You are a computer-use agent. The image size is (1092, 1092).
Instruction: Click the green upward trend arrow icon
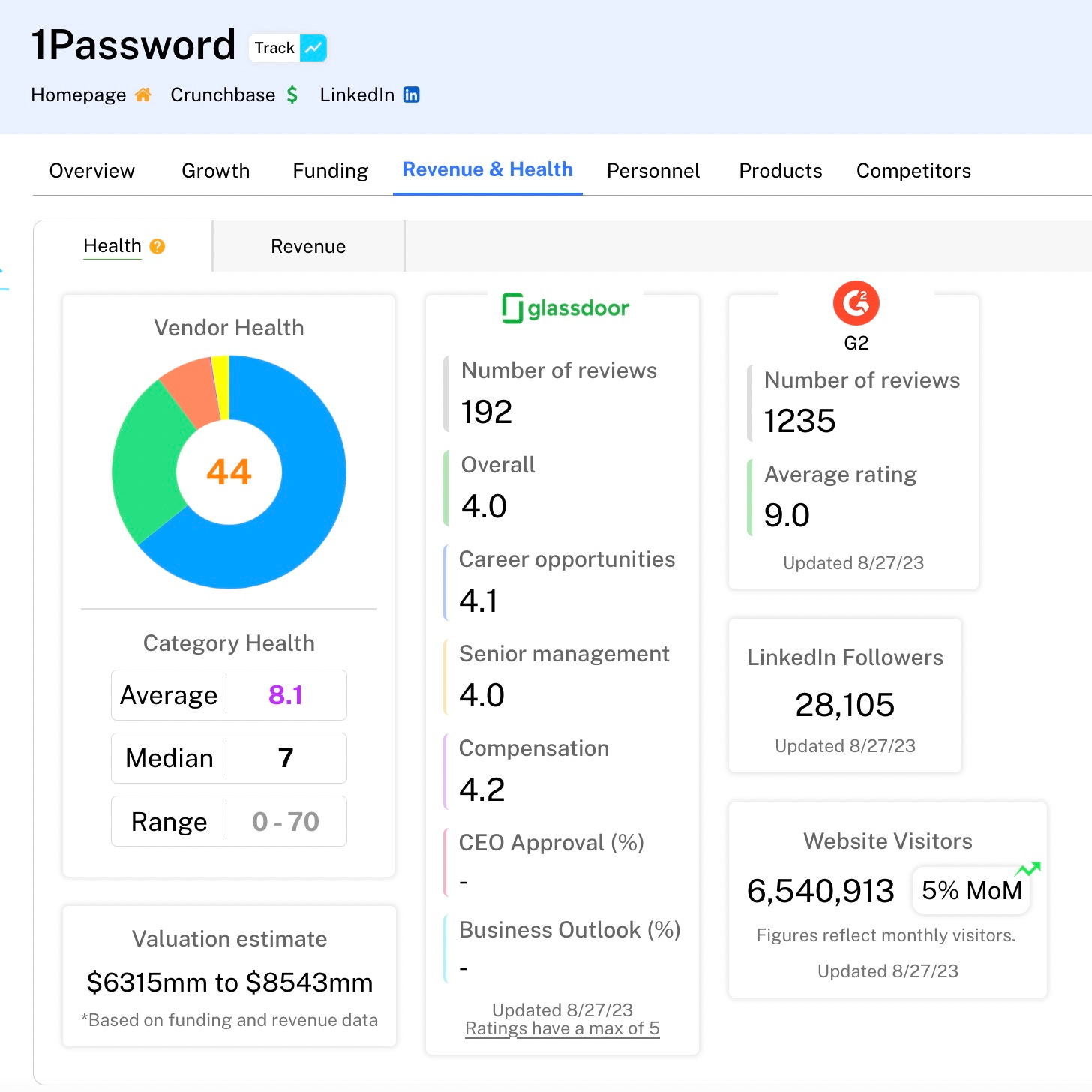1028,868
